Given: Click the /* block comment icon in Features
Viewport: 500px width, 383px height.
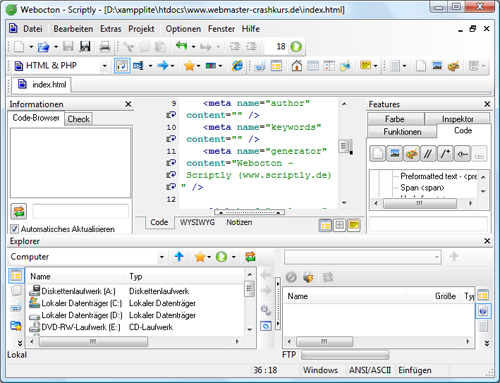Looking at the screenshot, I should tap(445, 154).
